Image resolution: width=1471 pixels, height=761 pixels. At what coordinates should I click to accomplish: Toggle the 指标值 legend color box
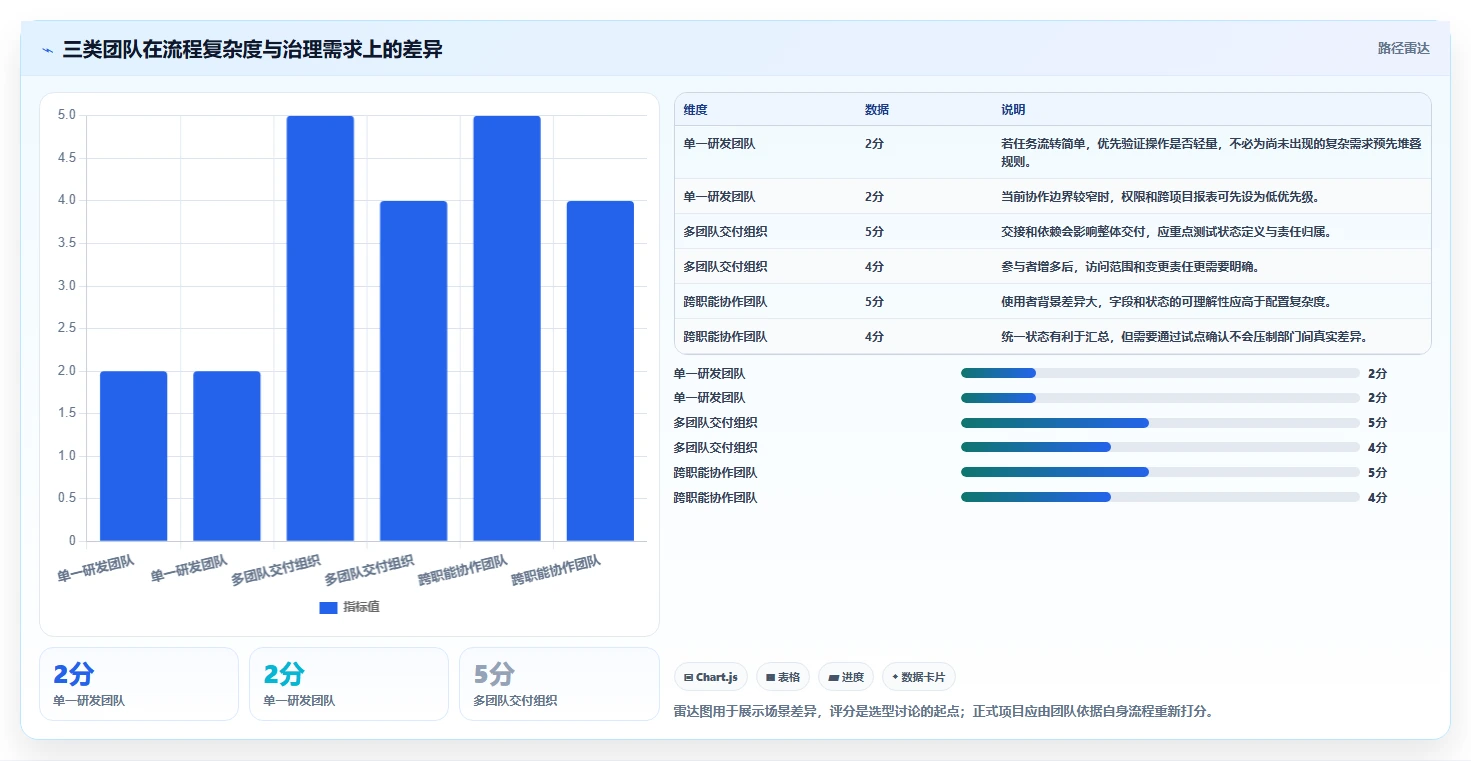coord(328,607)
